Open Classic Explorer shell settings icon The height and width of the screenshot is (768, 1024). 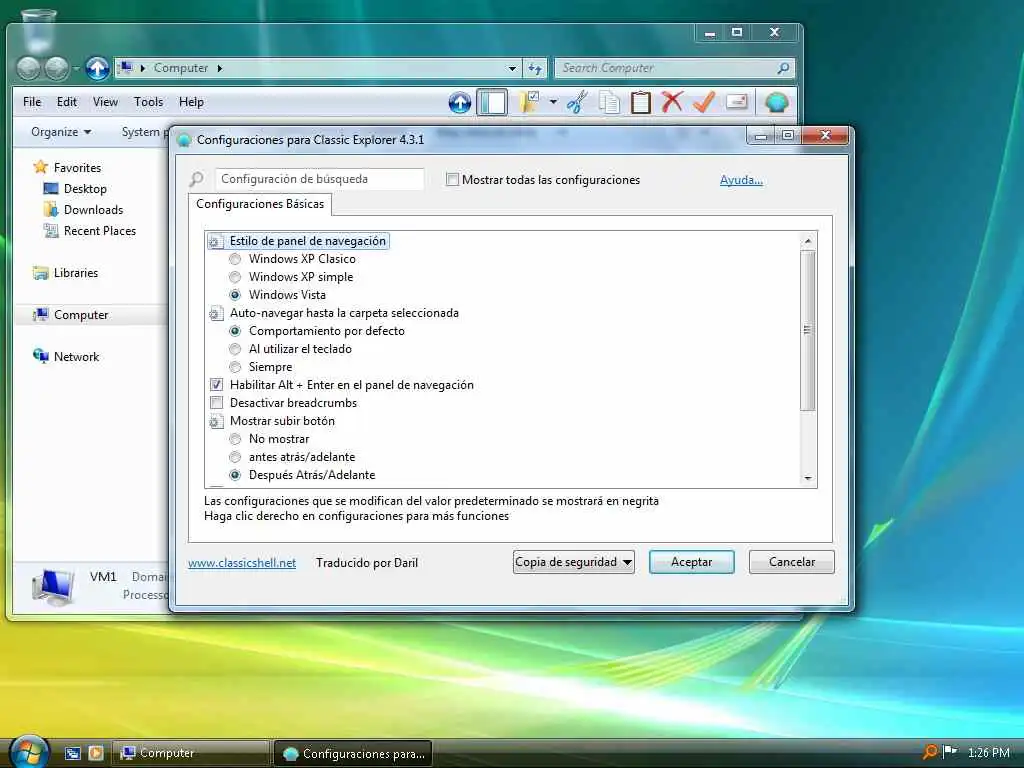click(x=776, y=103)
